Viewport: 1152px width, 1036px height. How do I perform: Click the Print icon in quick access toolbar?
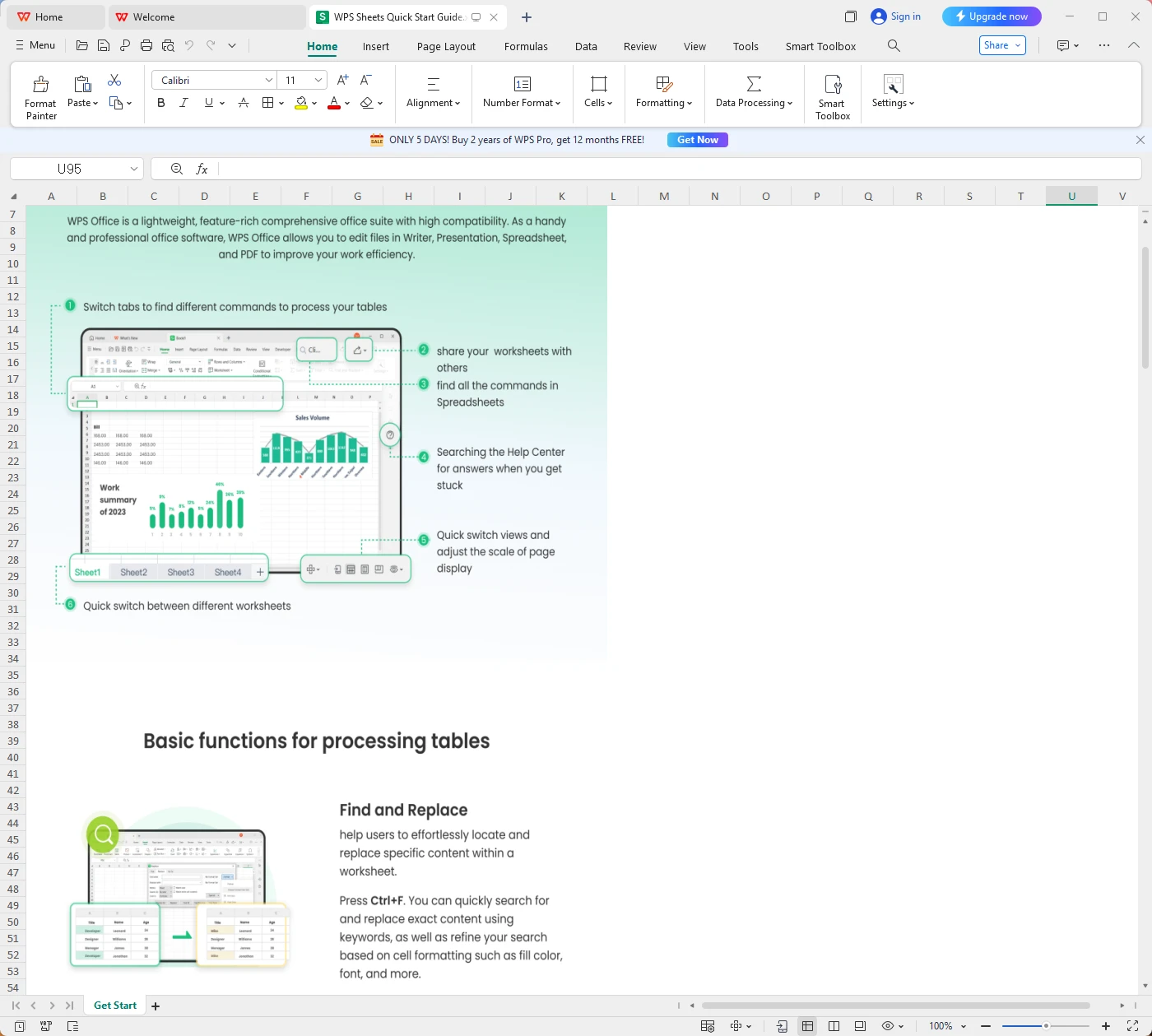(146, 46)
